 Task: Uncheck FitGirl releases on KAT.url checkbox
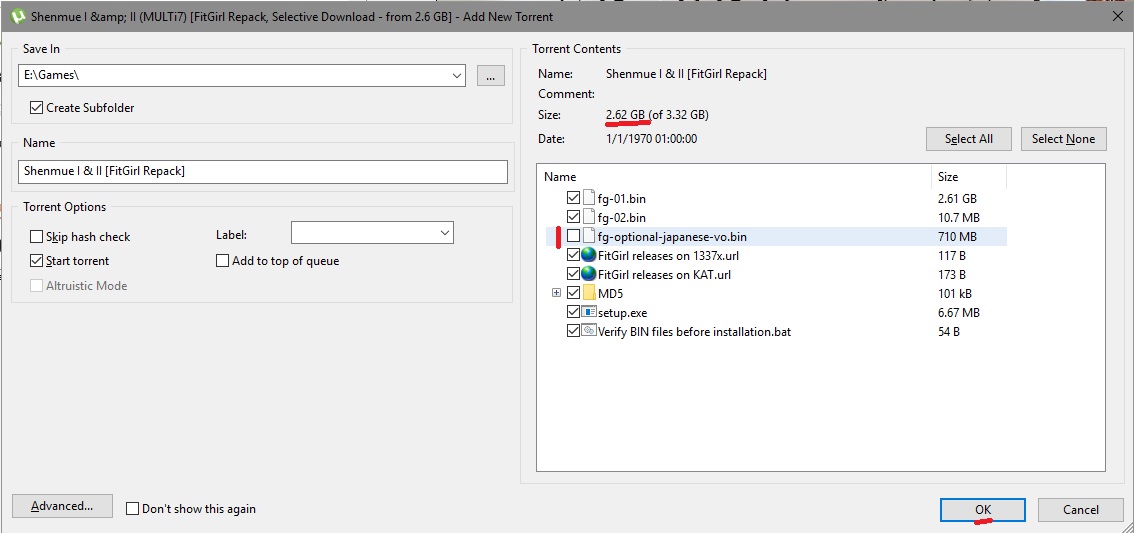coord(574,274)
